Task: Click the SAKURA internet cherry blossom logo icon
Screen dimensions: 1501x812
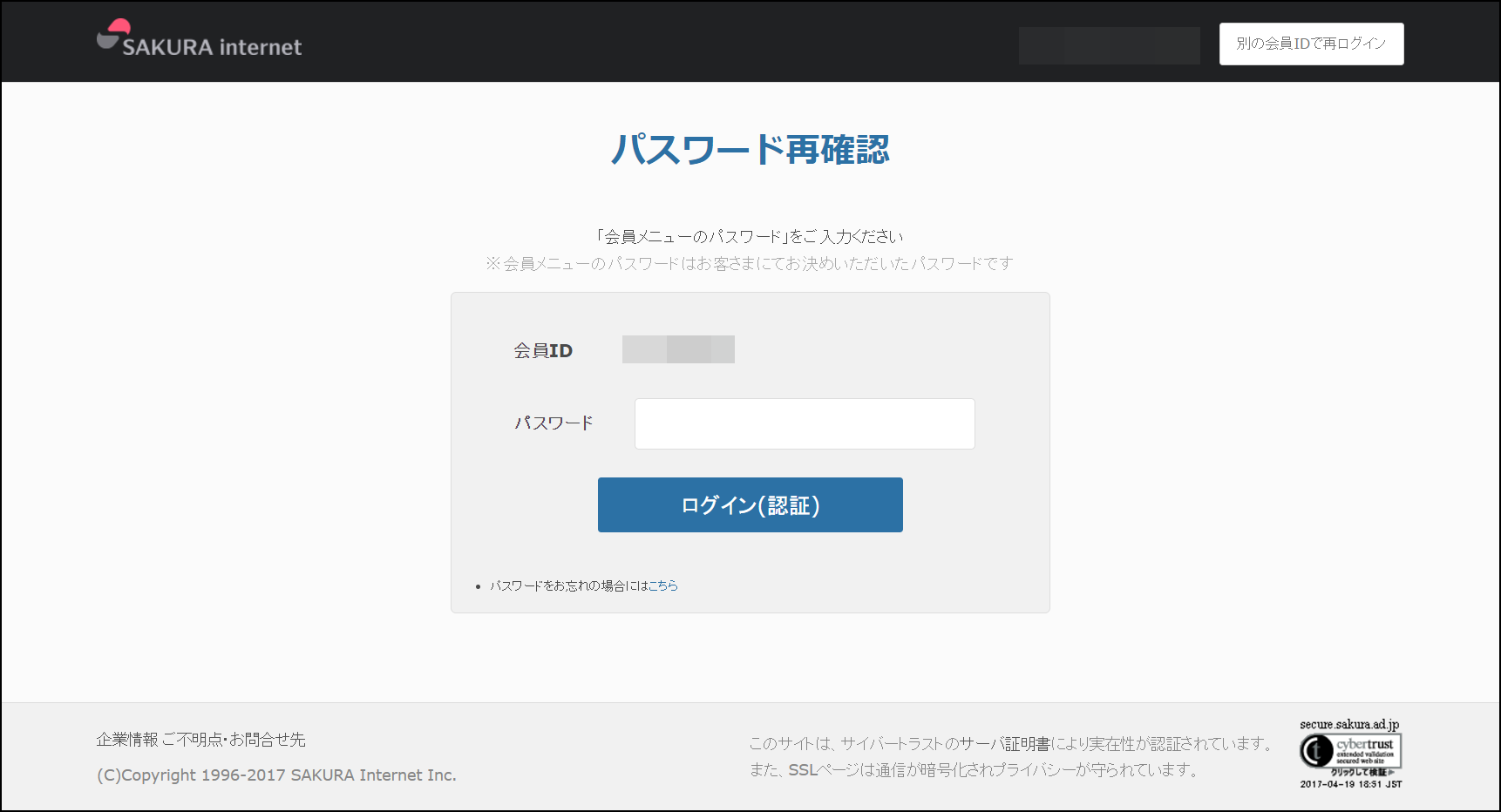Action: [x=112, y=34]
